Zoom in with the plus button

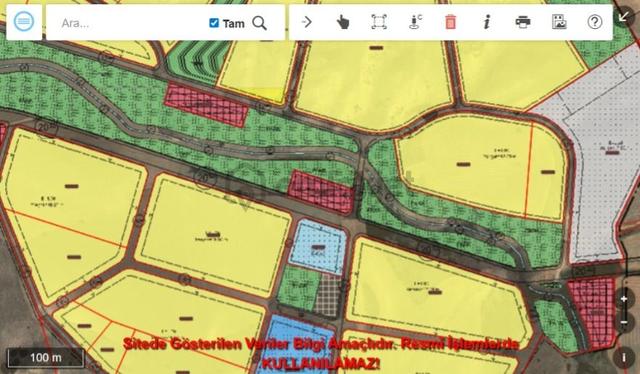tap(624, 299)
